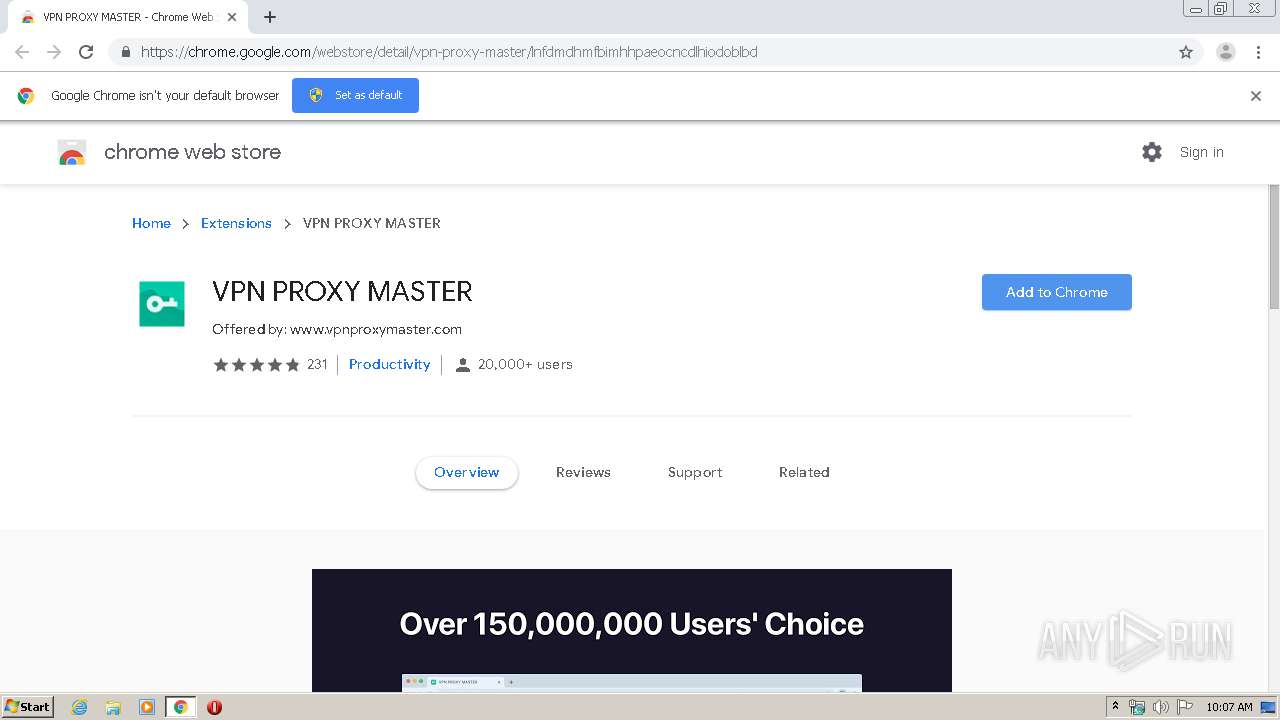Open Chrome's three-dot menu
This screenshot has height=720, width=1280.
click(1259, 52)
